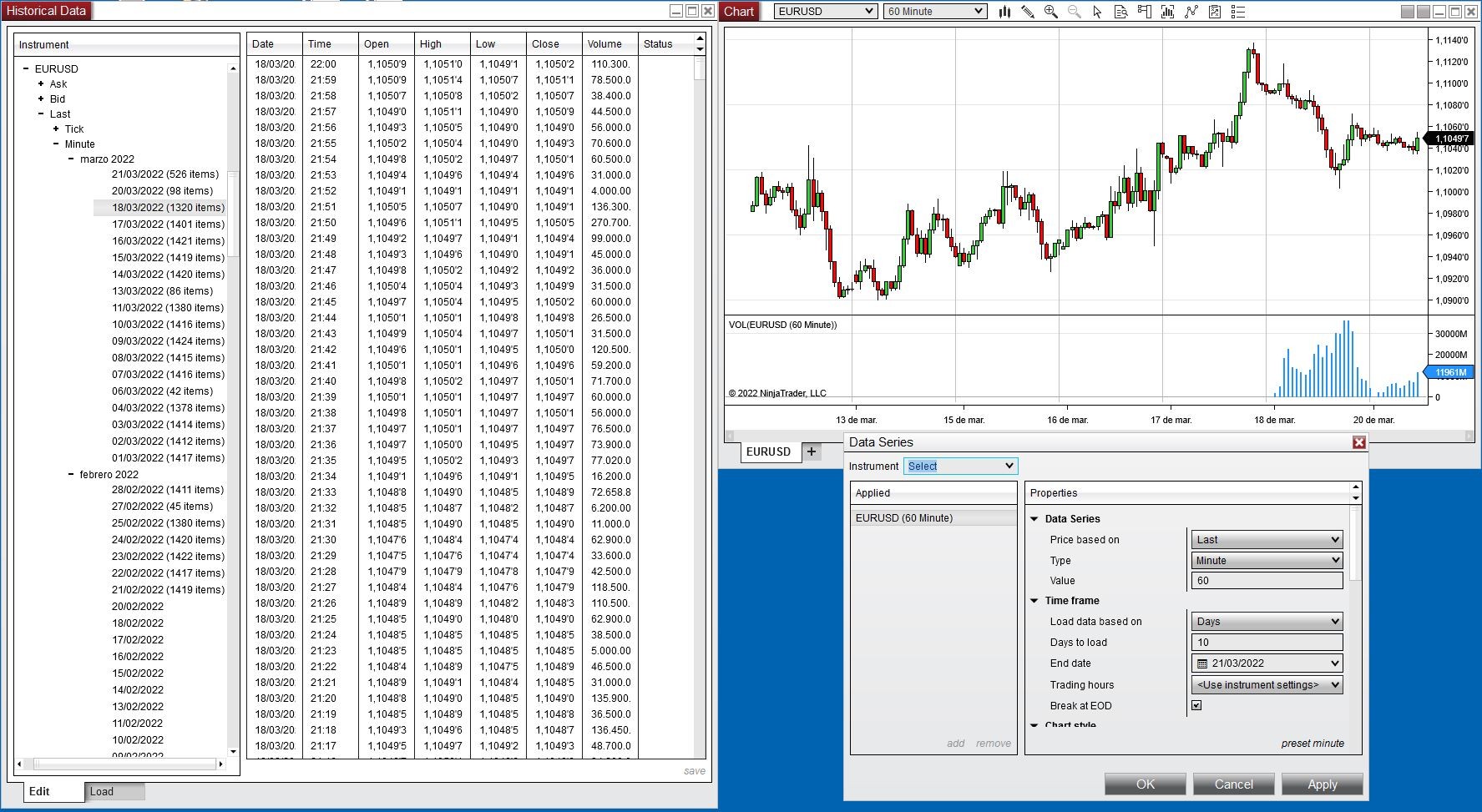This screenshot has width=1482, height=812.
Task: Open chart properties list icon
Action: [x=1238, y=12]
